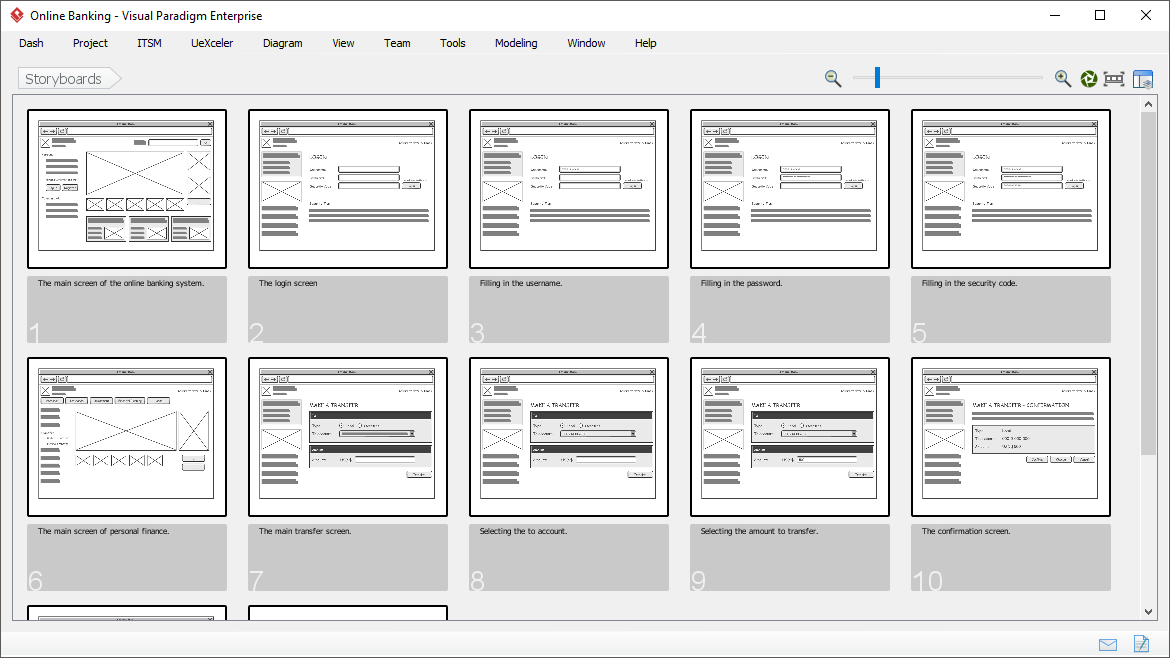The width and height of the screenshot is (1170, 658).
Task: Click caption 'The main transfer screen.'
Action: pyautogui.click(x=305, y=531)
